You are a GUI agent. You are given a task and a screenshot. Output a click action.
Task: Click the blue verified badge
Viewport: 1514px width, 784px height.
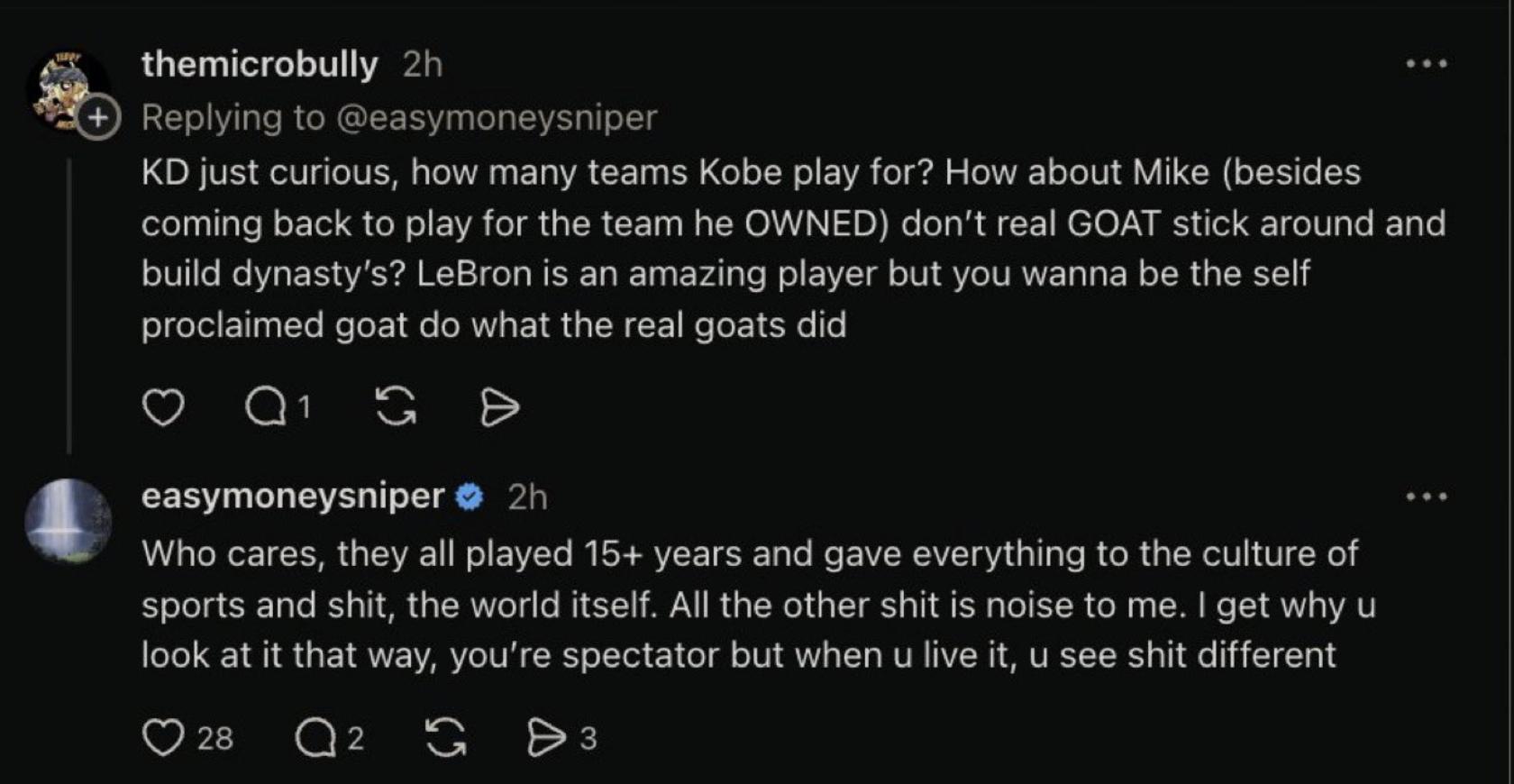(x=470, y=497)
